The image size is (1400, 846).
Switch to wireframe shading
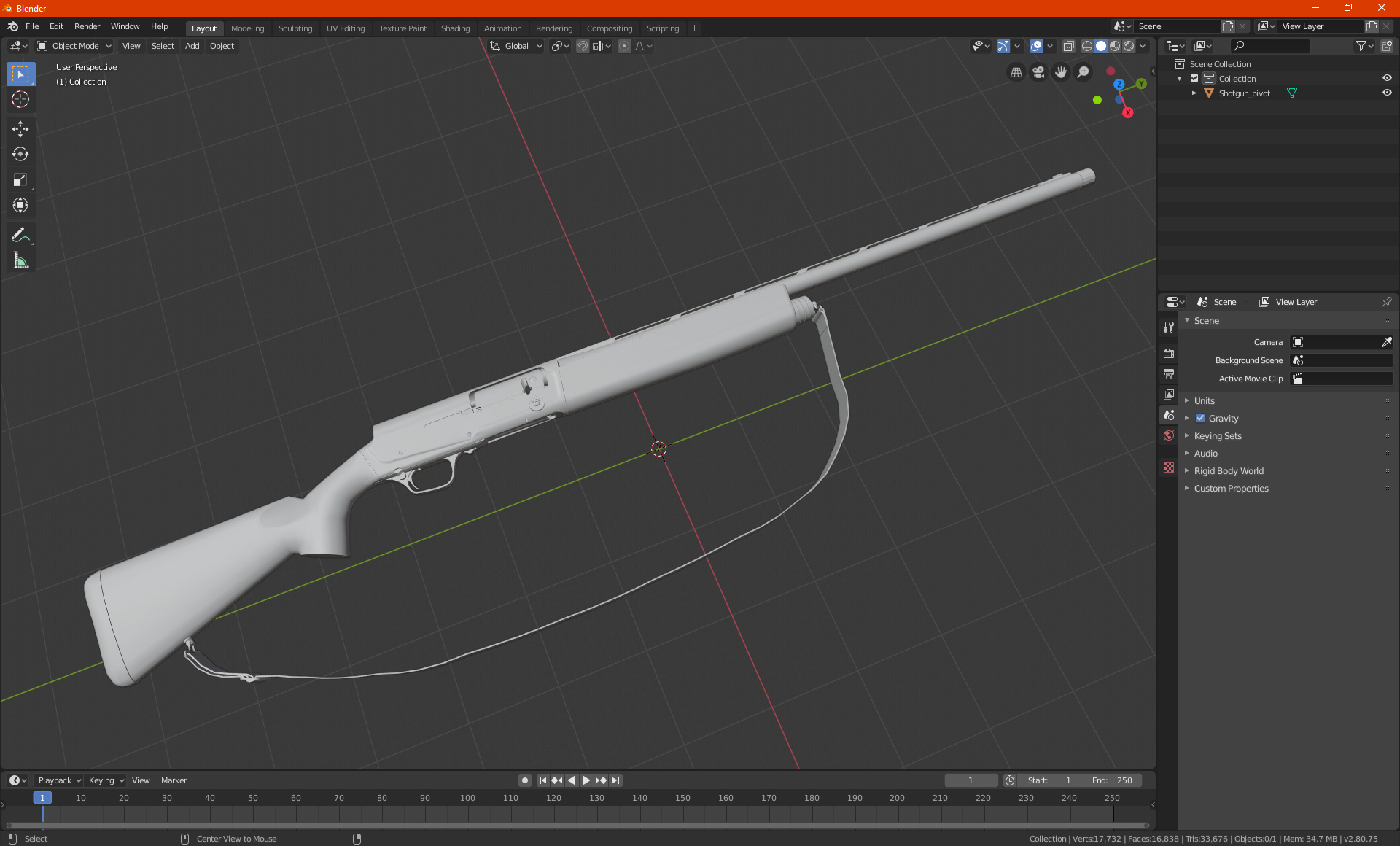click(x=1086, y=46)
